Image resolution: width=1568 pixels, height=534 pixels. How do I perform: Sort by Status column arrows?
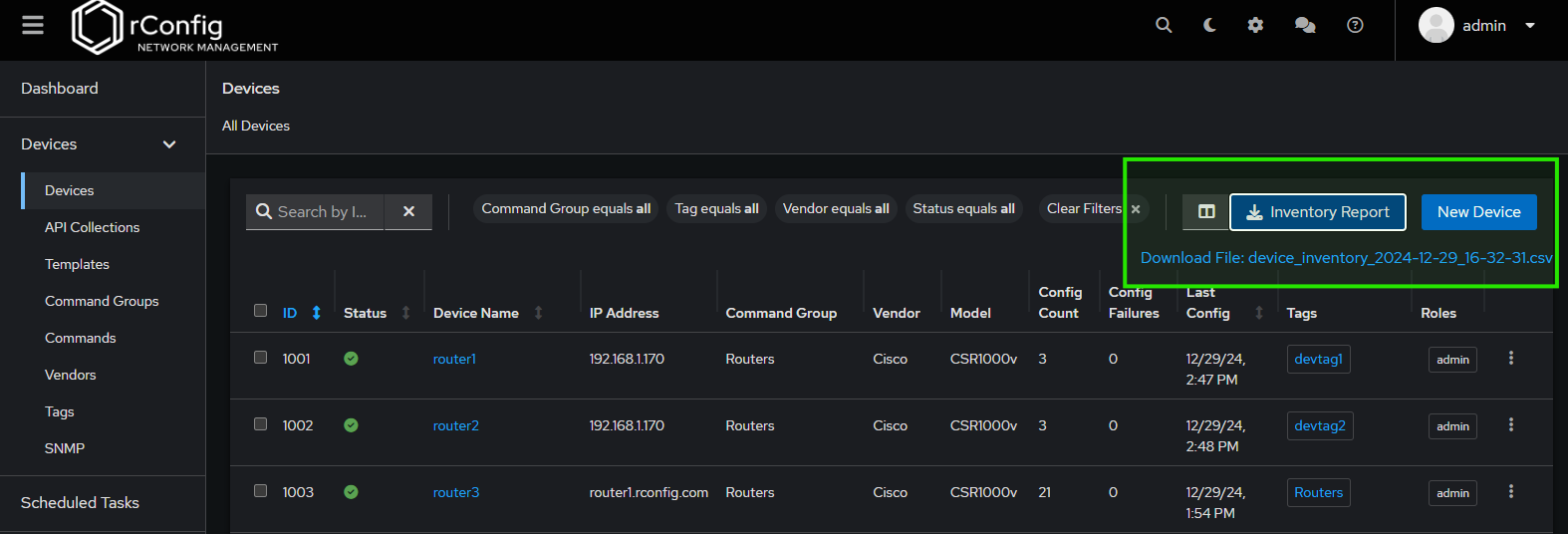click(405, 313)
